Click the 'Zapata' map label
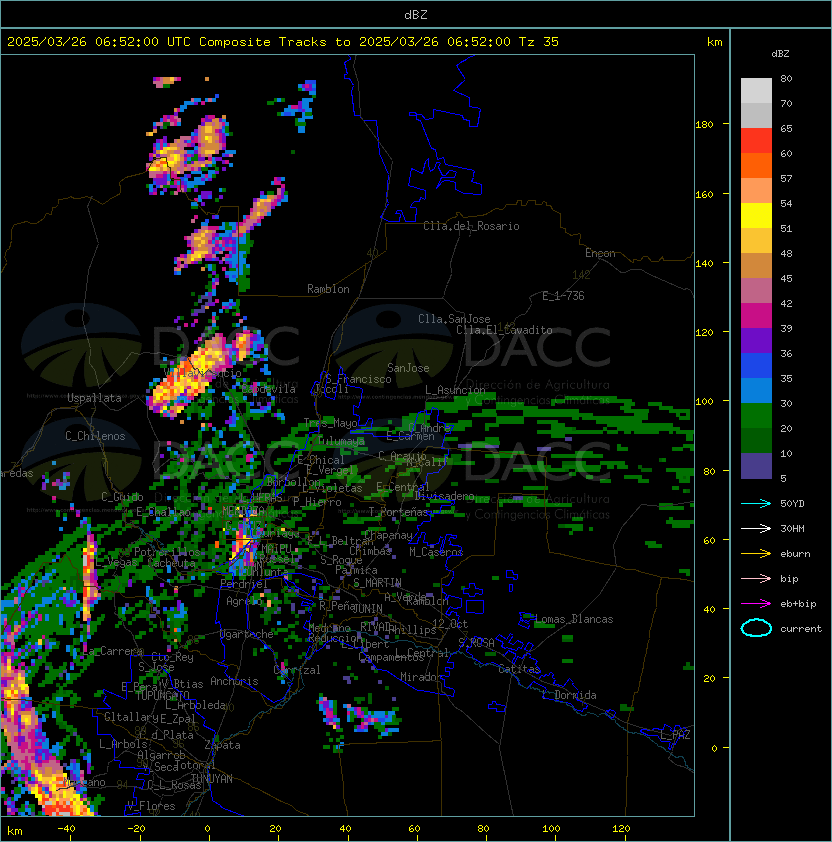Image resolution: width=832 pixels, height=842 pixels. 222,745
